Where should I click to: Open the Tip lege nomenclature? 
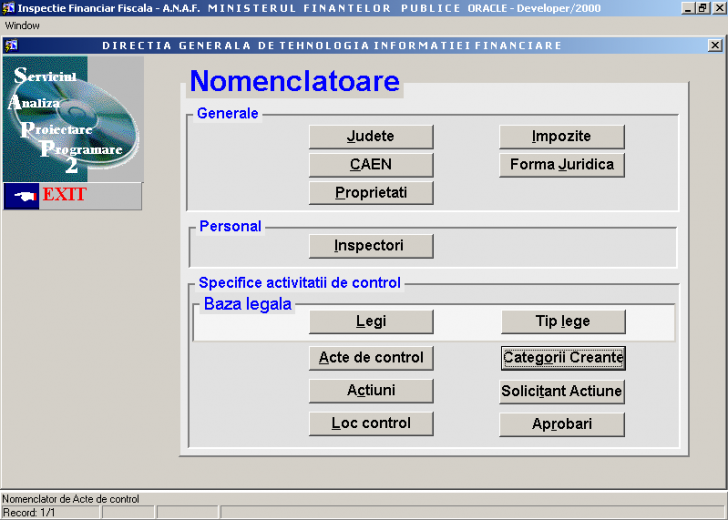click(x=562, y=322)
